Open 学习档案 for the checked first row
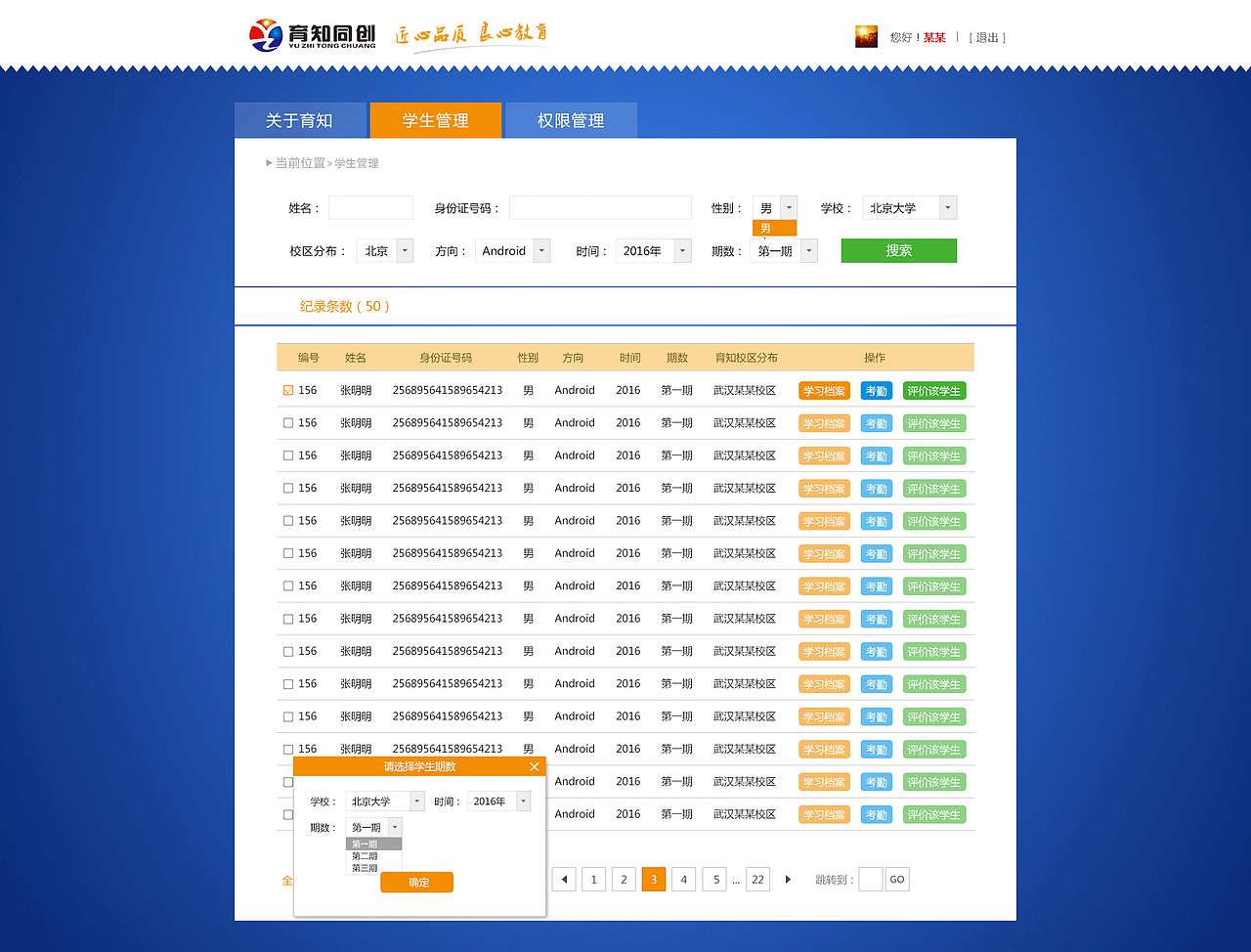 [824, 391]
